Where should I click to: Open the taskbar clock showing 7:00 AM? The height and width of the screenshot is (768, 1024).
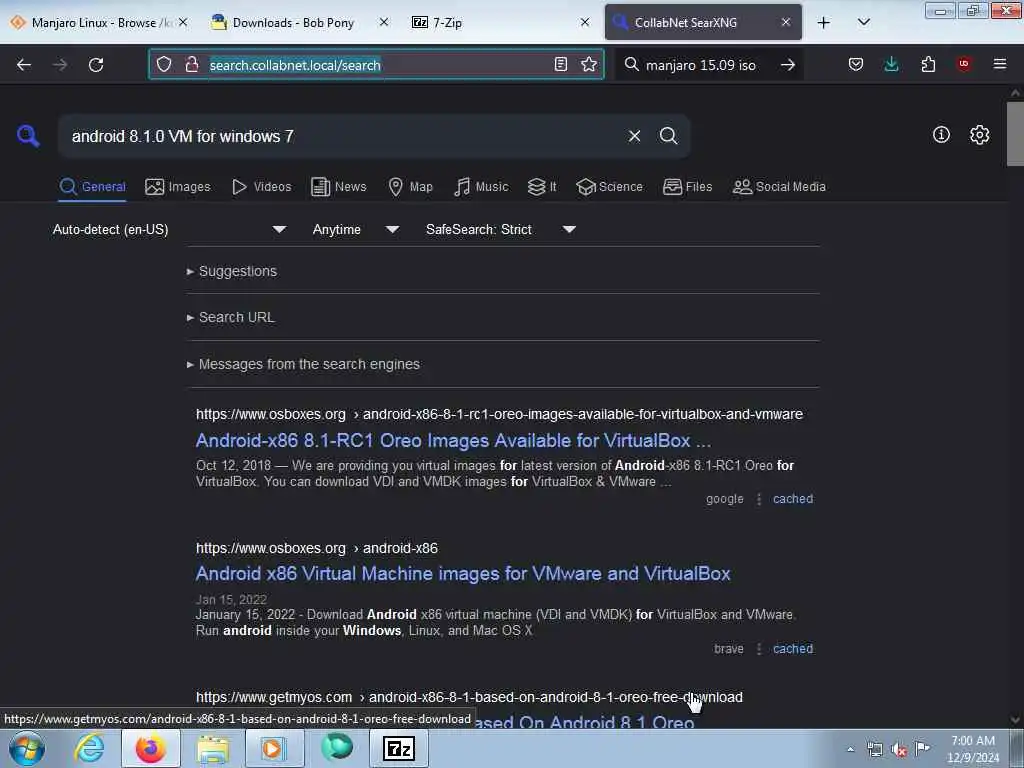coord(973,749)
